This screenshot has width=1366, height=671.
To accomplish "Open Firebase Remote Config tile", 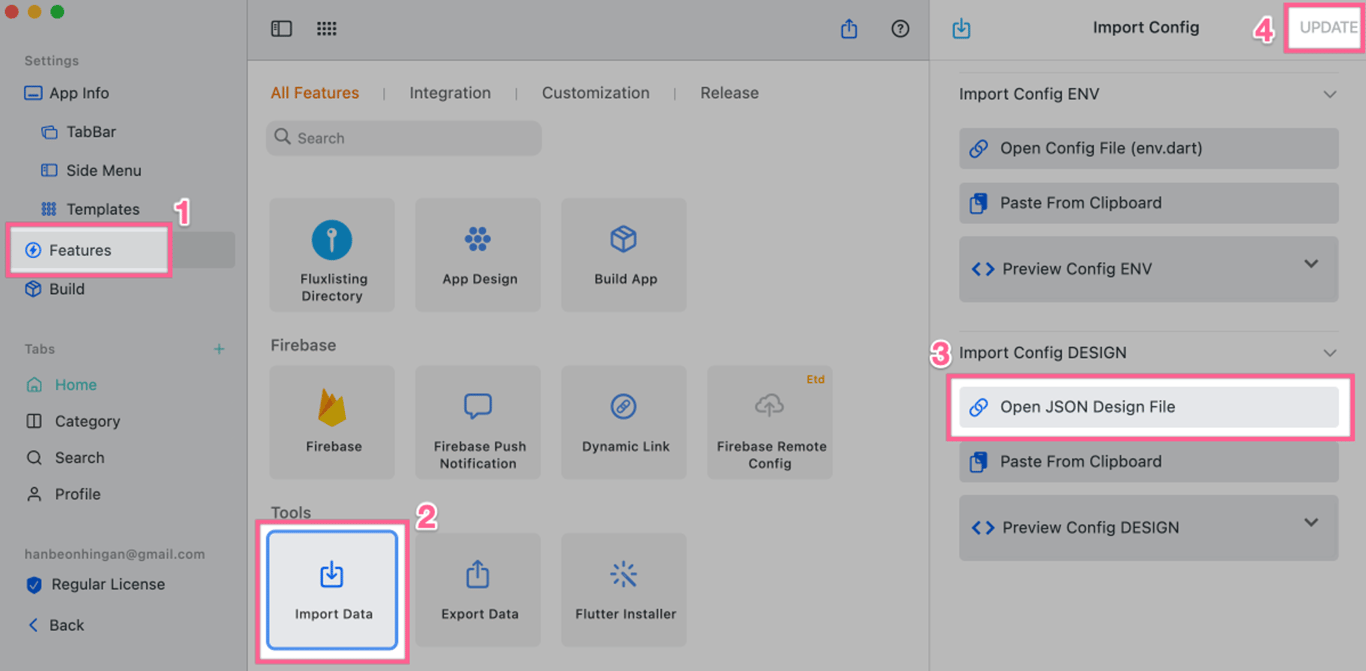I will click(x=770, y=422).
